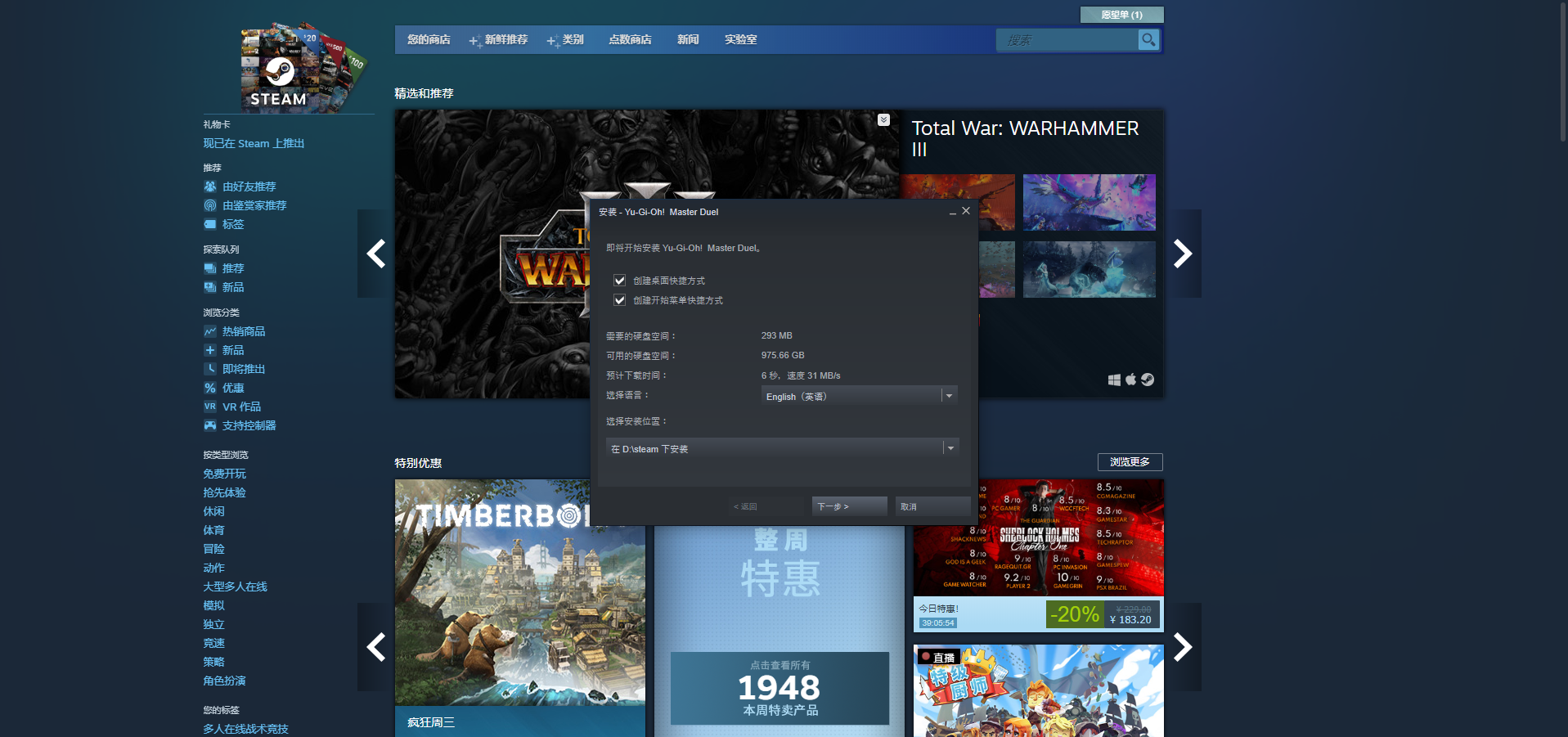1568x737 pixels.
Task: Toggle create desktop shortcut checkbox
Action: pyautogui.click(x=619, y=281)
